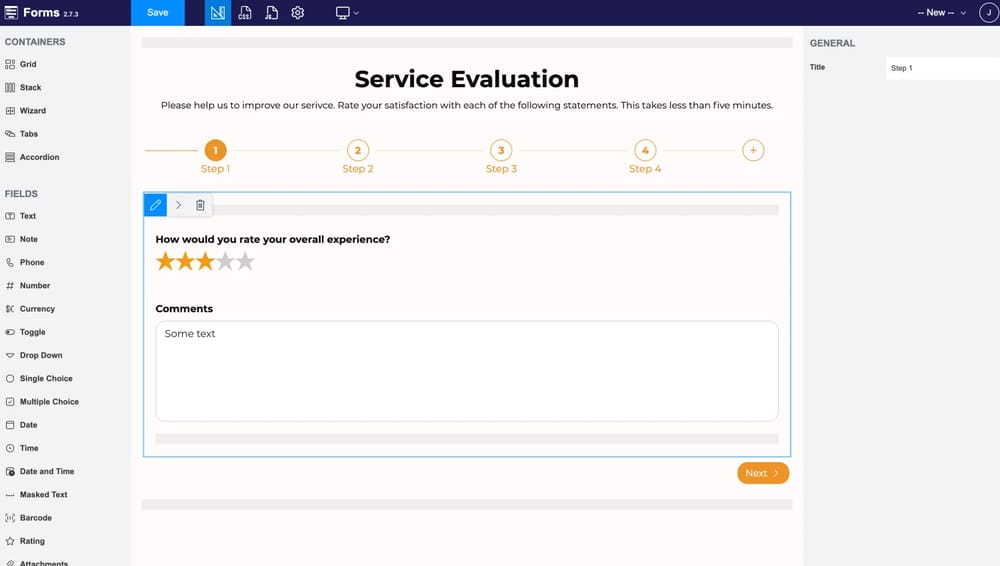The width and height of the screenshot is (1000, 566).
Task: Add the Toggle field from sidebar
Action: pos(32,332)
